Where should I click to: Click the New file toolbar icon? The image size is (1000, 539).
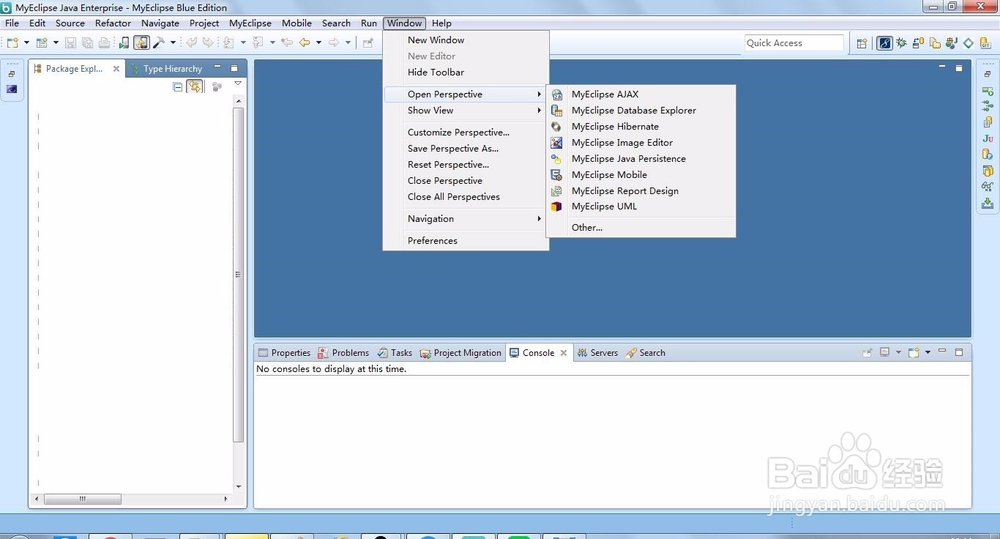click(x=13, y=43)
